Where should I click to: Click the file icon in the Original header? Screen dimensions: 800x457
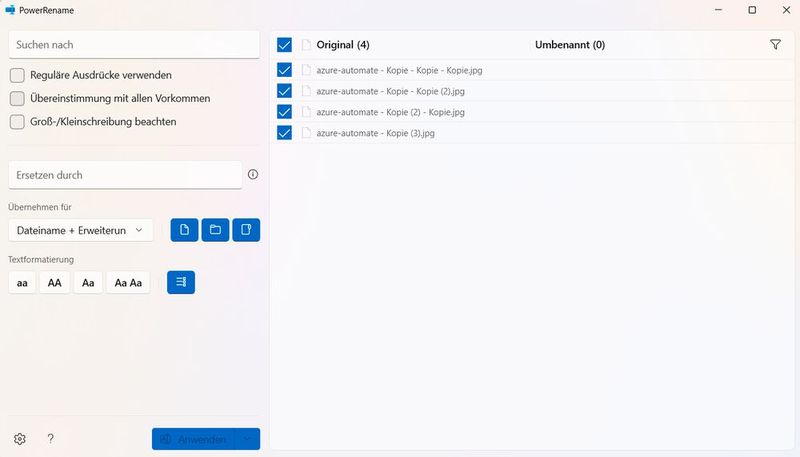pos(306,45)
